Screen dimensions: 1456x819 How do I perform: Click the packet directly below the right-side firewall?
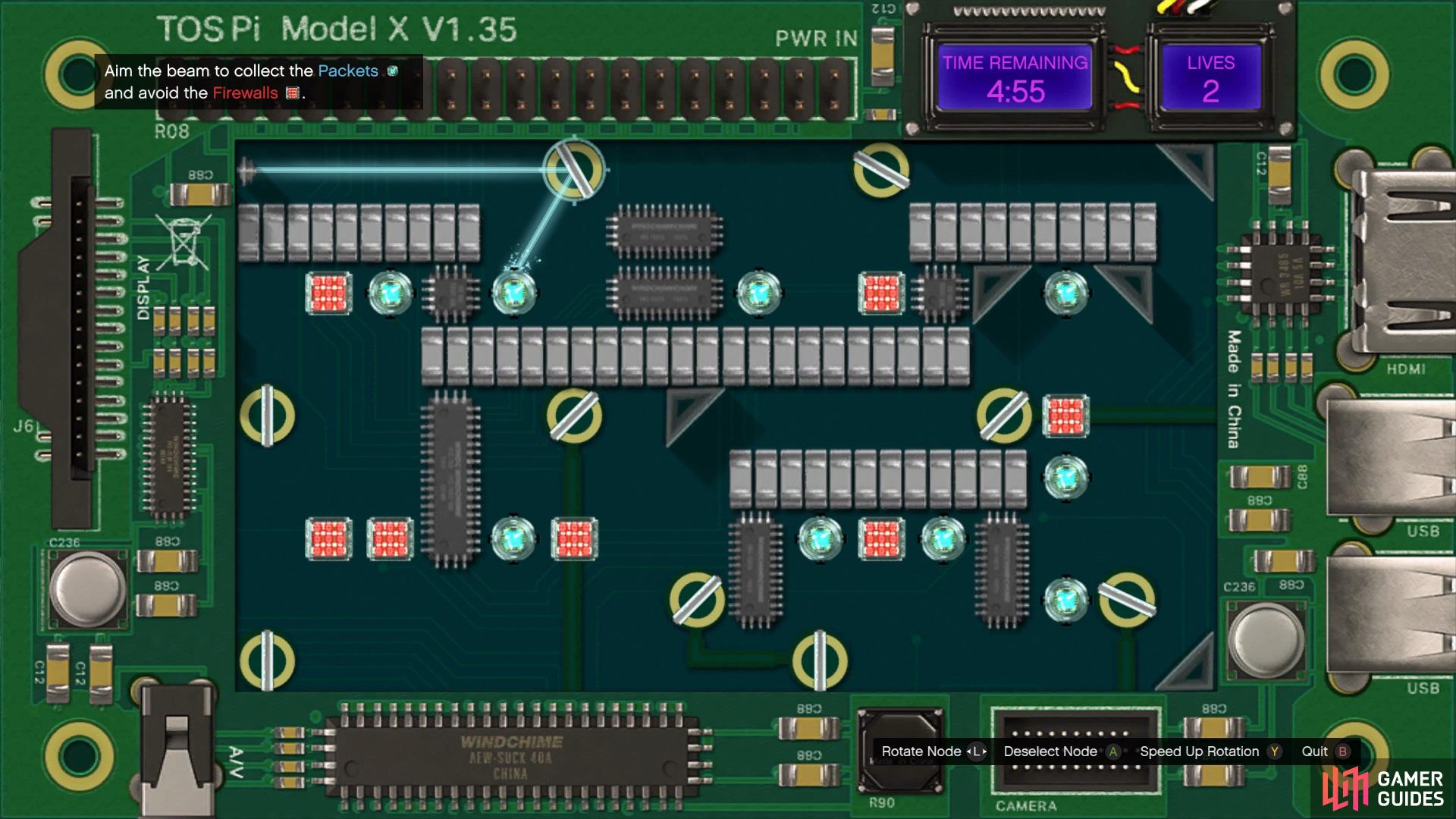click(x=1065, y=477)
